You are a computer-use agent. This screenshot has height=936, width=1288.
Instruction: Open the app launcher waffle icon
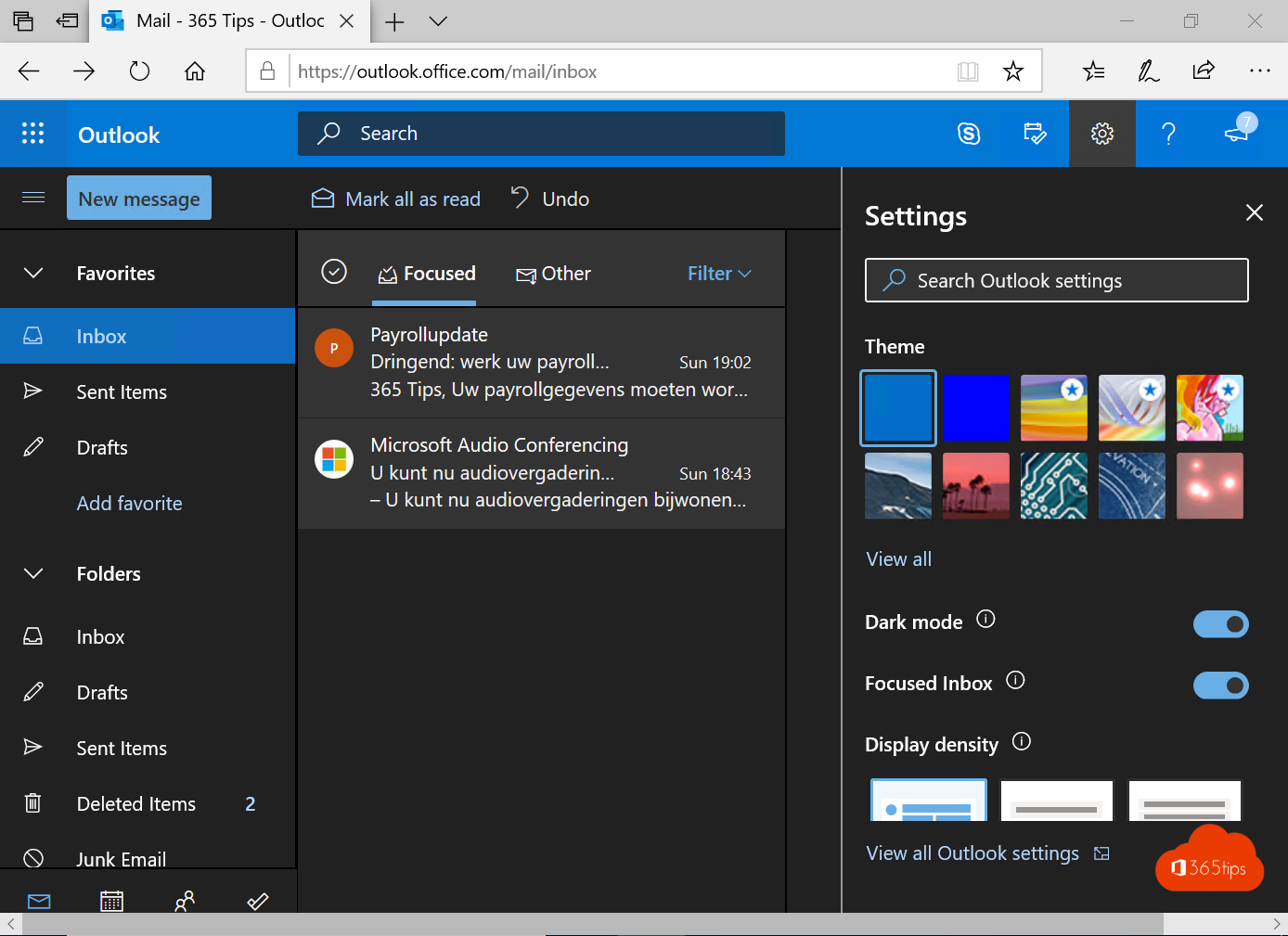coord(32,134)
